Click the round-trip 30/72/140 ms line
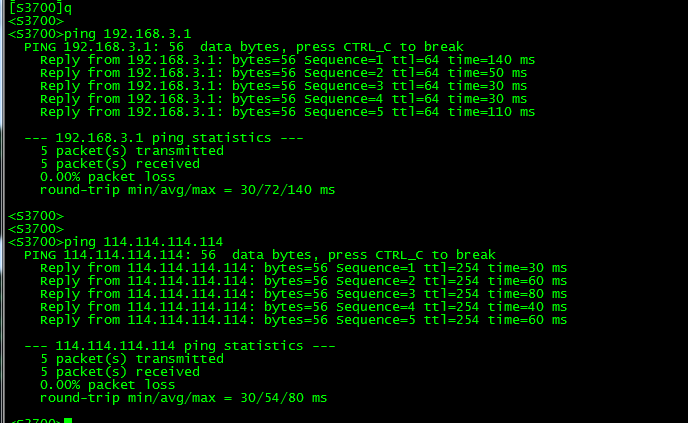Screen dimensions: 688x423 [187, 190]
